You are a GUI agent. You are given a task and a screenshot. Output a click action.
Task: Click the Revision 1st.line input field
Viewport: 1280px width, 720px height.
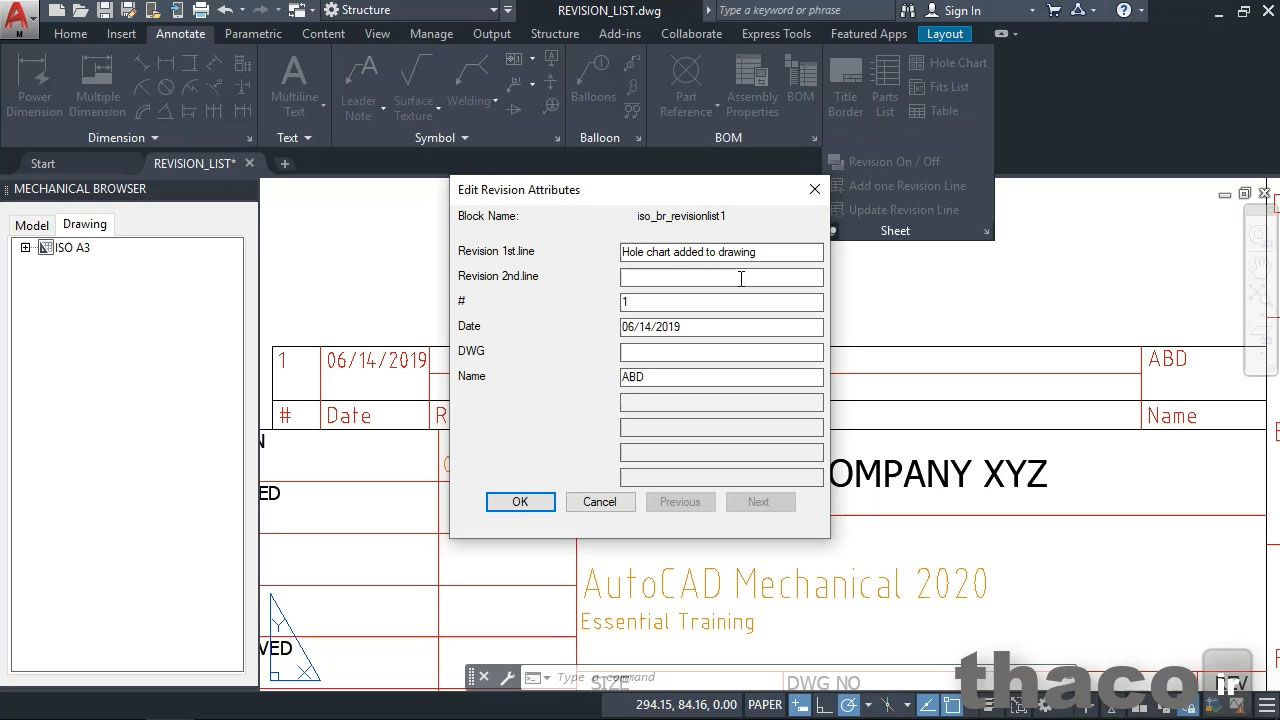coord(721,252)
